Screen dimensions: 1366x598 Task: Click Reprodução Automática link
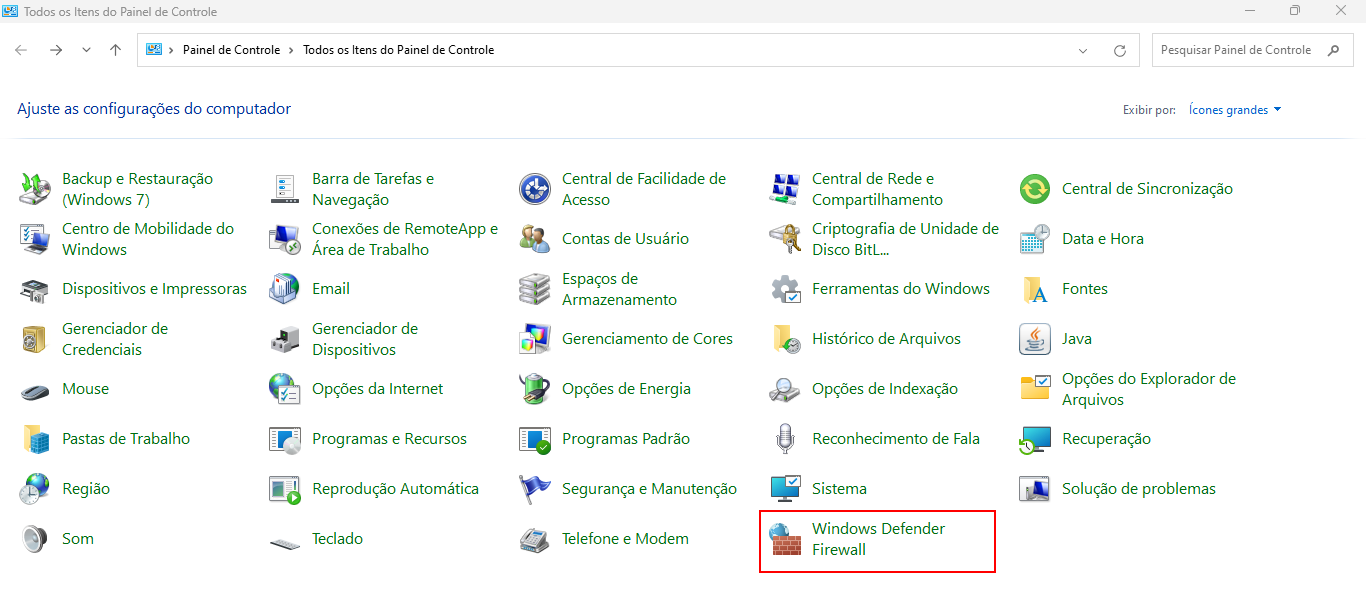(395, 489)
